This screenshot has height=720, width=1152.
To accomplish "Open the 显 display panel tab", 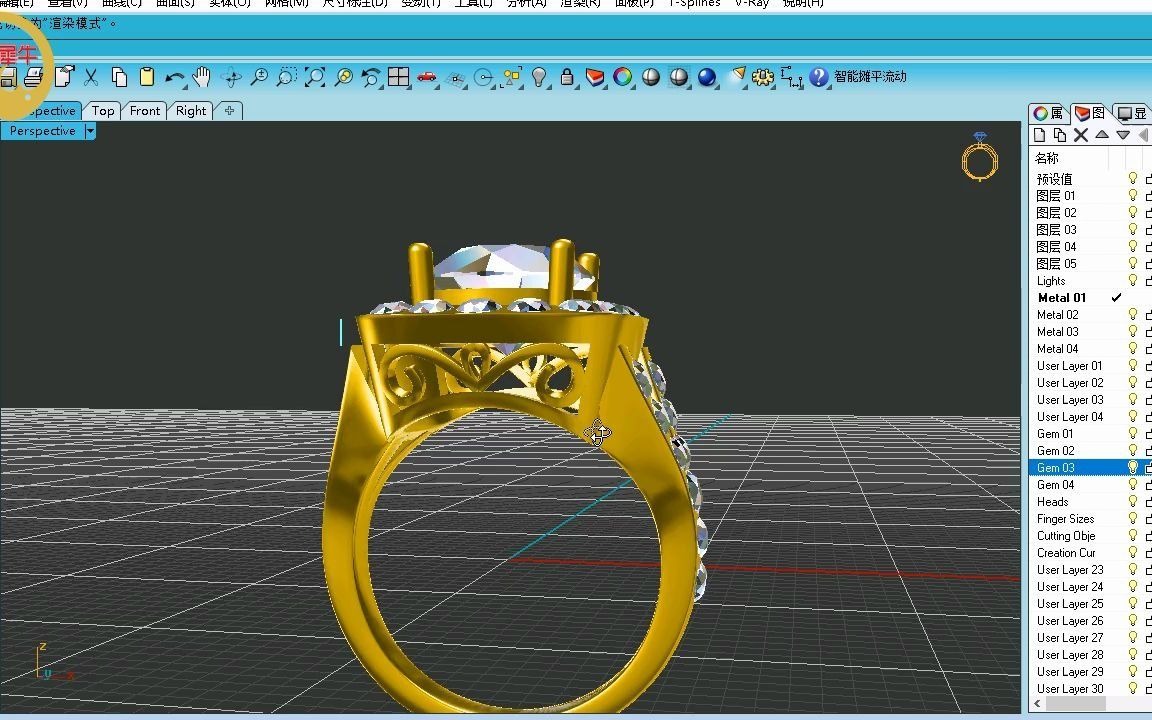I will tap(1131, 113).
